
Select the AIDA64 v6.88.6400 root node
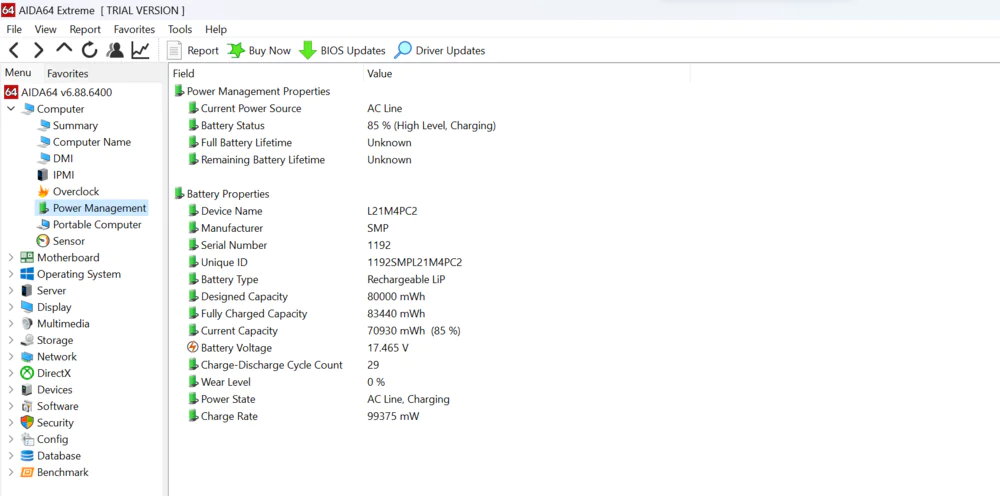click(59, 92)
